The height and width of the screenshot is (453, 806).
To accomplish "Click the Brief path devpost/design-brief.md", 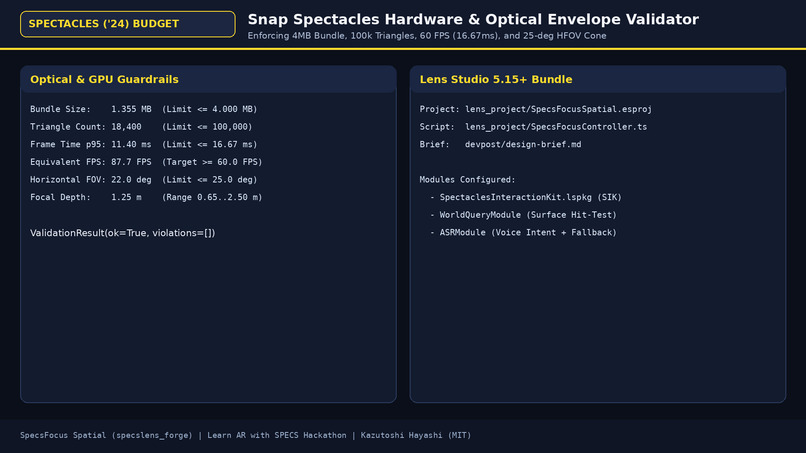I will [x=523, y=144].
